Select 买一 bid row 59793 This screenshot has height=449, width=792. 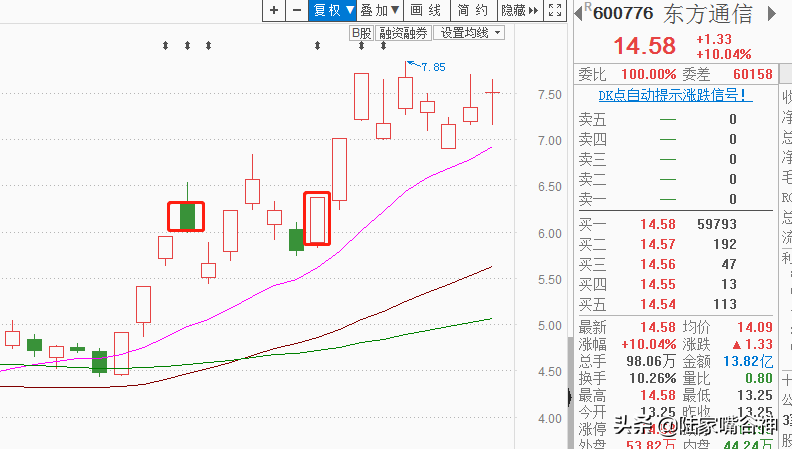[675, 224]
